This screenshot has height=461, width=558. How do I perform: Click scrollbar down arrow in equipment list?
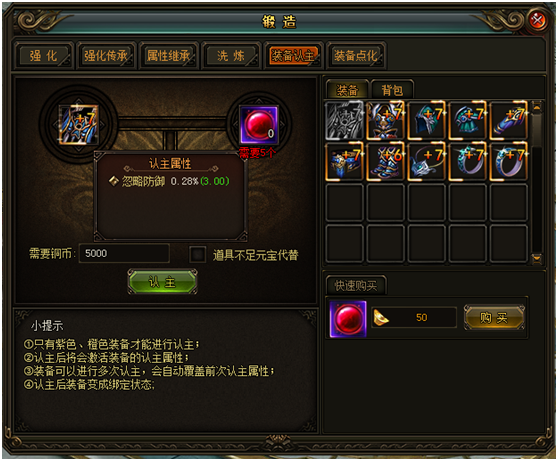click(537, 257)
